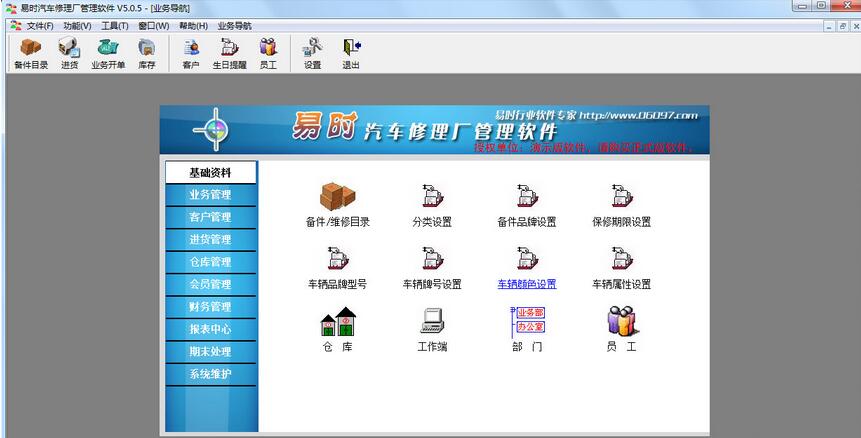Click the 仓库 warehouse icon
Image resolution: width=861 pixels, height=438 pixels.
pyautogui.click(x=338, y=321)
